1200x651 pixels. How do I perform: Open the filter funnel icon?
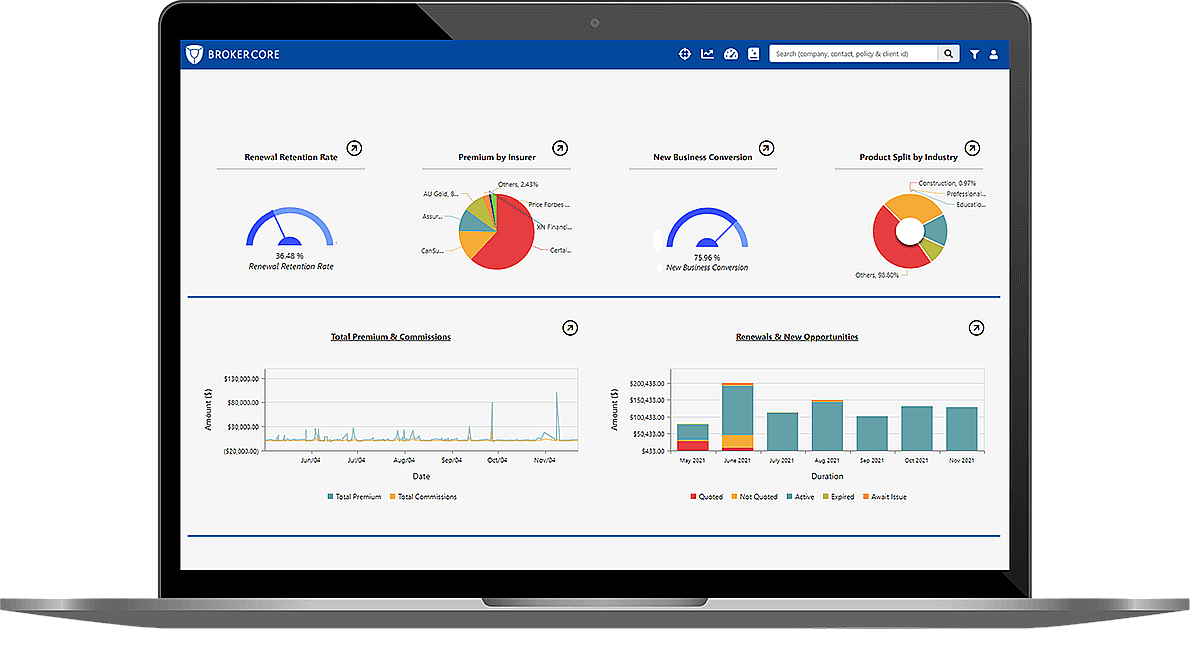pos(974,55)
